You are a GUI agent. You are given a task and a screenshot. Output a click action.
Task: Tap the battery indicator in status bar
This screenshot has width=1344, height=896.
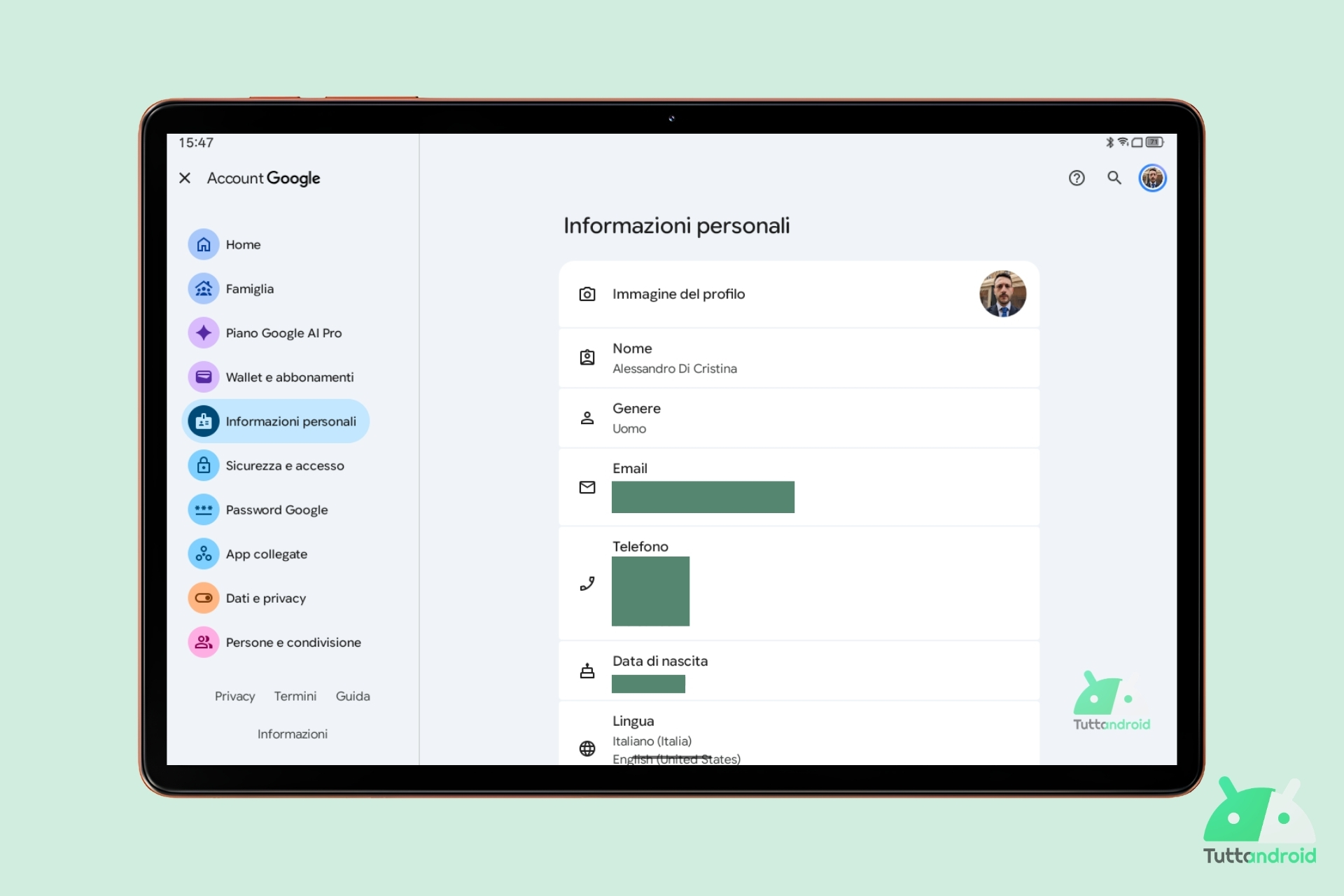(x=1155, y=142)
